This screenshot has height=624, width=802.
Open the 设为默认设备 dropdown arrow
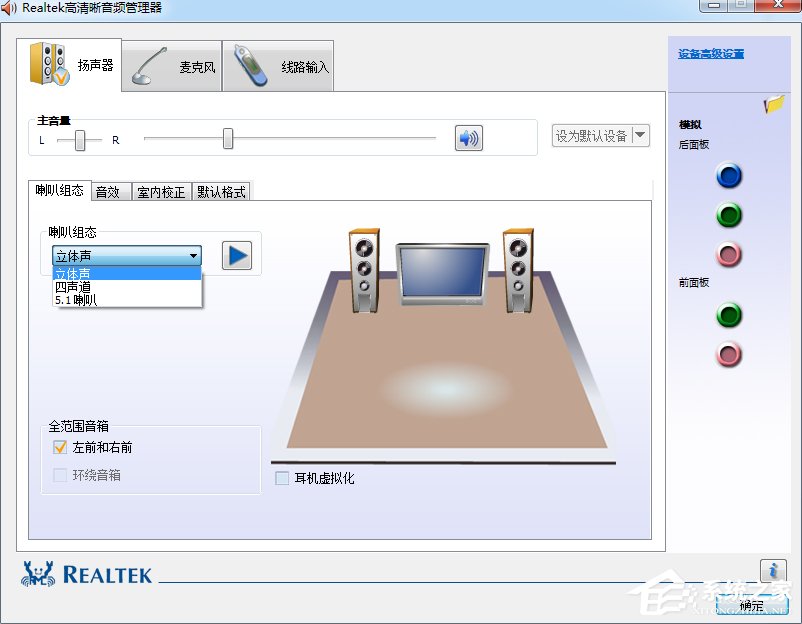pos(641,135)
